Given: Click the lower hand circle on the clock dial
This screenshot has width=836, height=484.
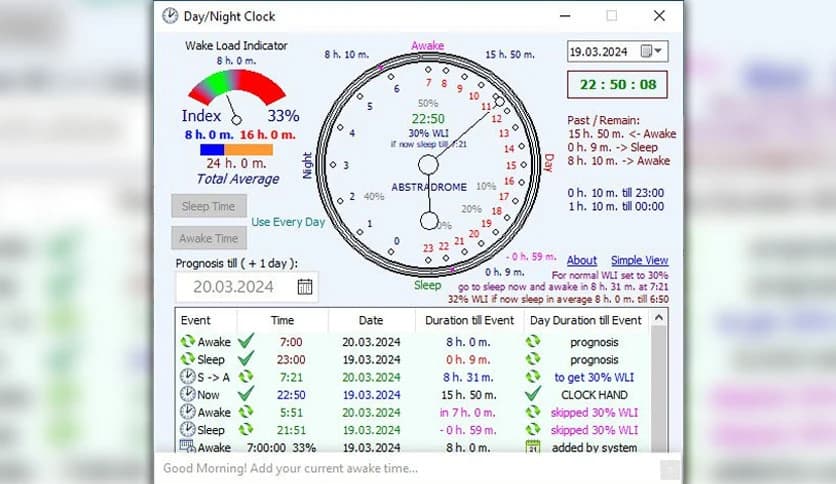Looking at the screenshot, I should coord(429,220).
